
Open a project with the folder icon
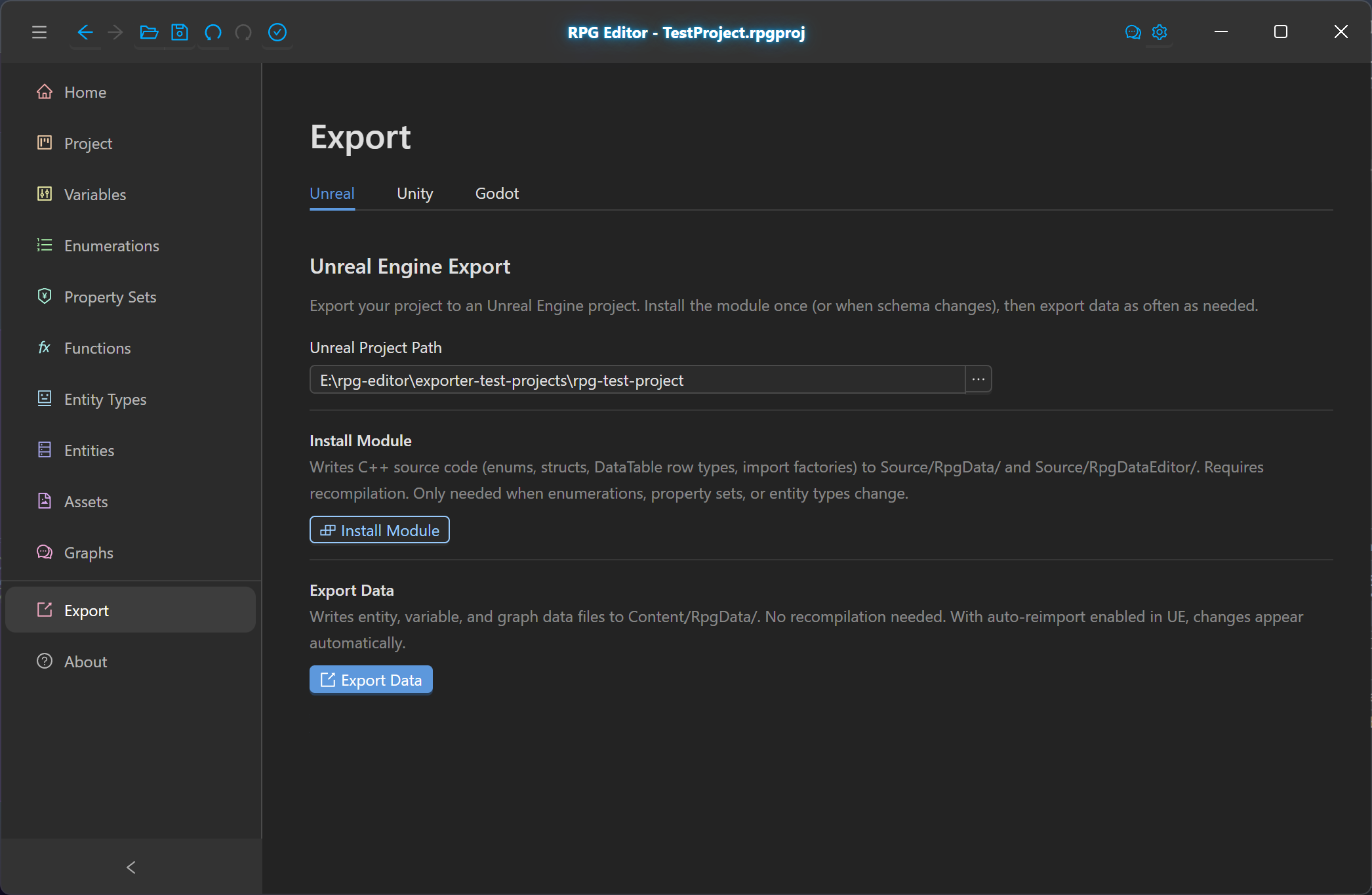(149, 32)
